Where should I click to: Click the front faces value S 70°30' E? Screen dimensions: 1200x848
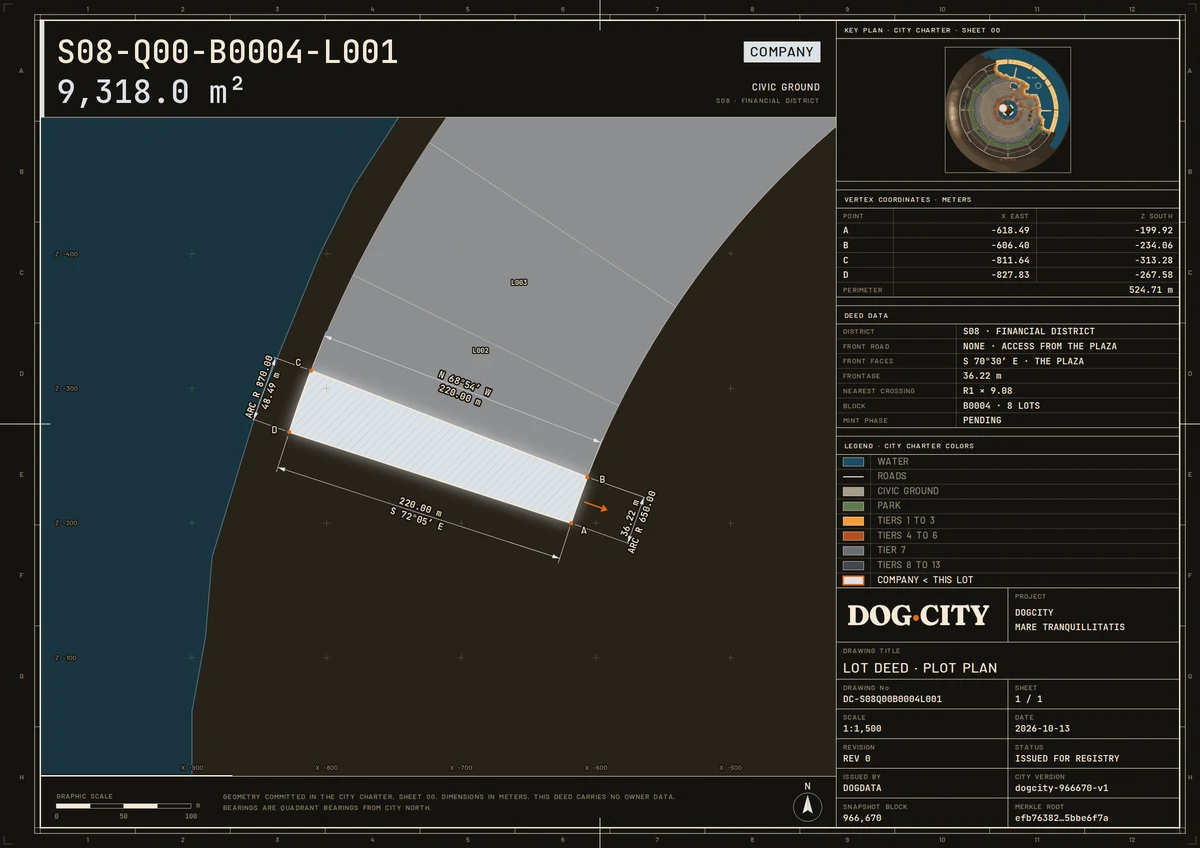point(1024,361)
